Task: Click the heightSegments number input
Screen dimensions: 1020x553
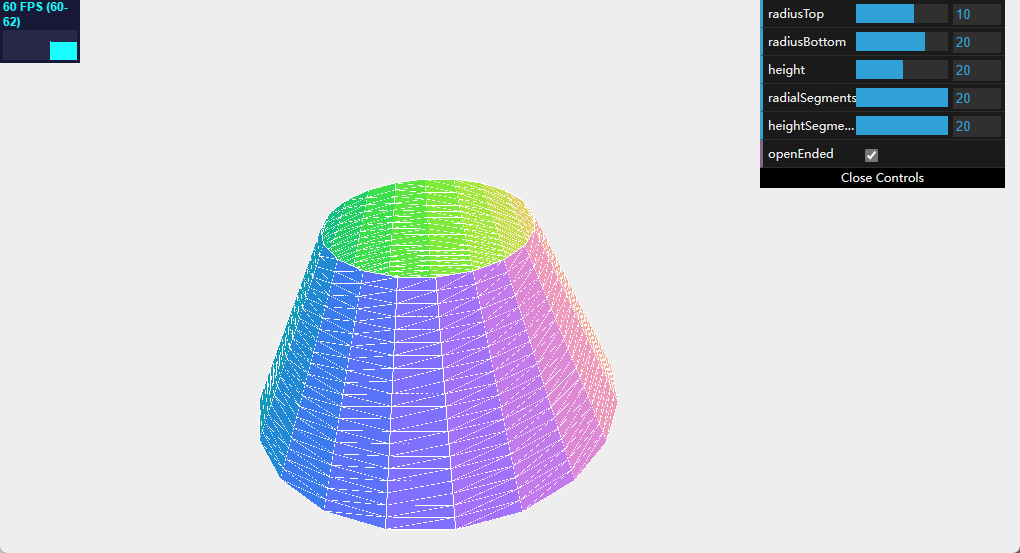Action: 976,126
